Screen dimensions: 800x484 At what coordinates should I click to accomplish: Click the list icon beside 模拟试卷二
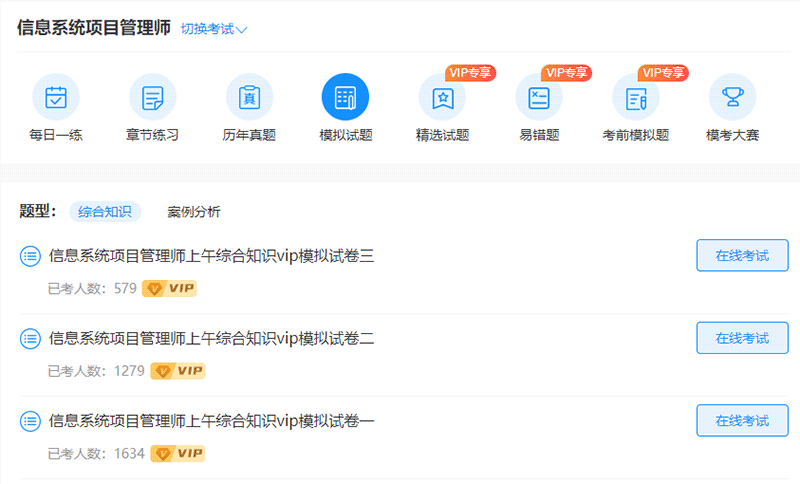(x=30, y=338)
